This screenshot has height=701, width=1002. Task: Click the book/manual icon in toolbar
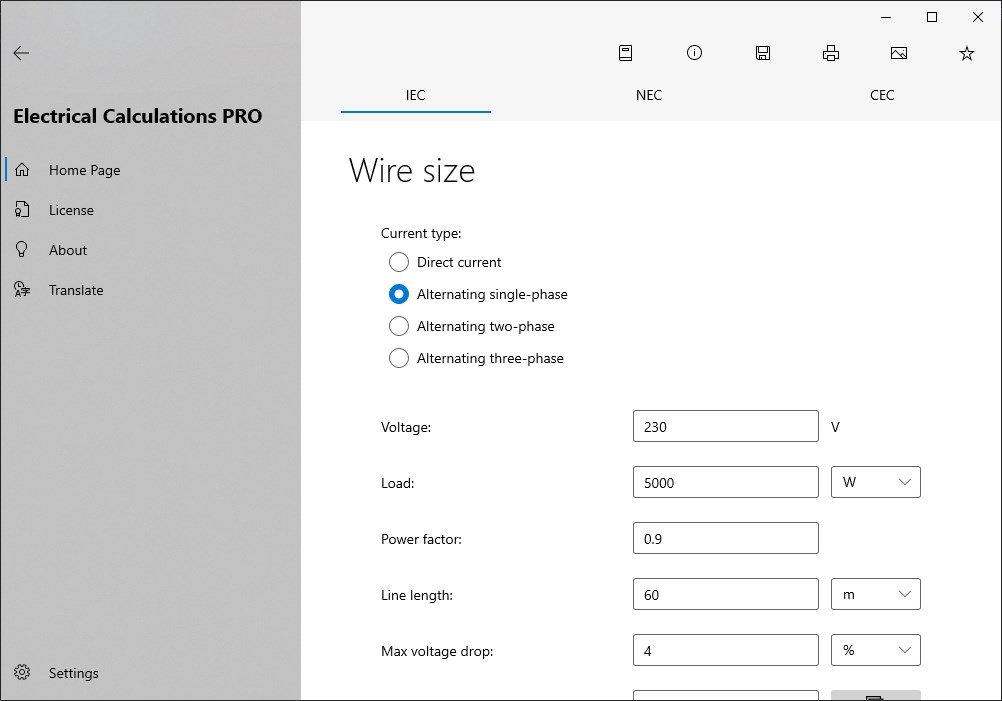[x=626, y=54]
